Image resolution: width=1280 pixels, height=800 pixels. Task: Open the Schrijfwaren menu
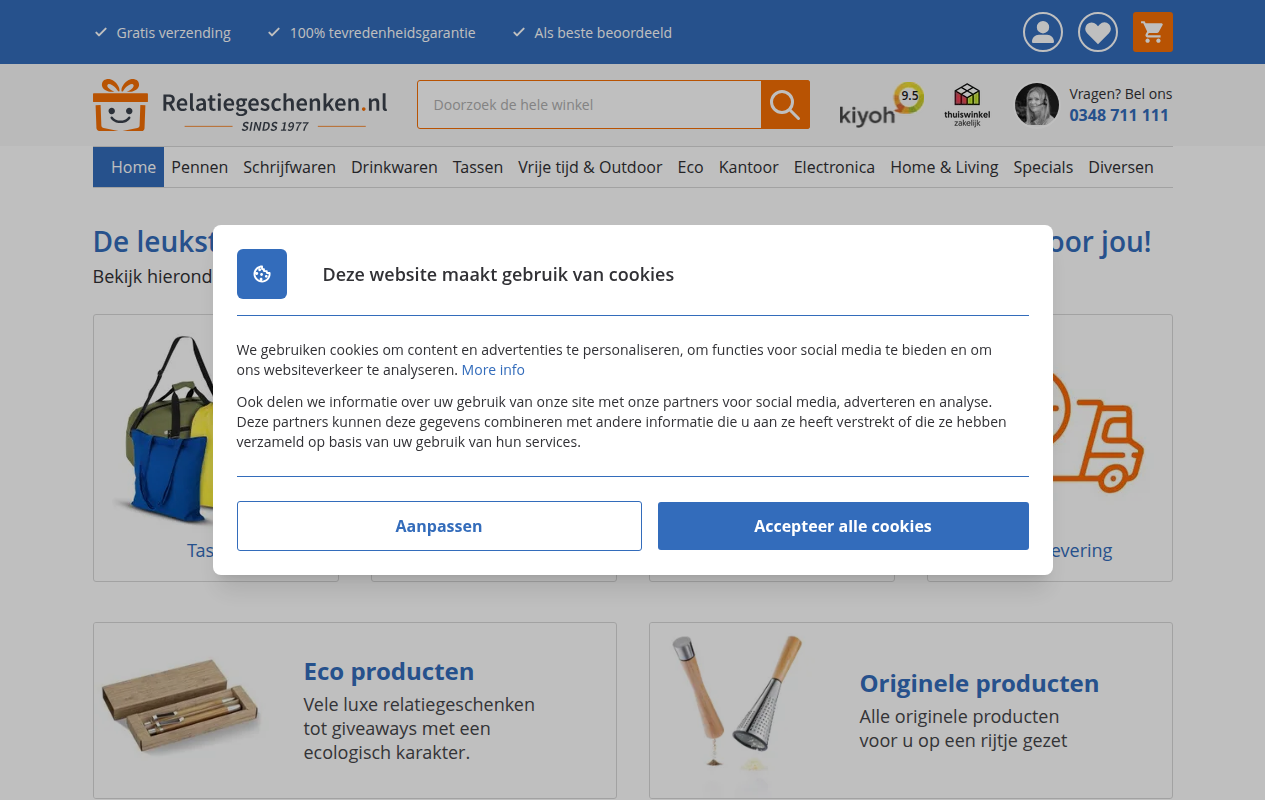point(289,167)
